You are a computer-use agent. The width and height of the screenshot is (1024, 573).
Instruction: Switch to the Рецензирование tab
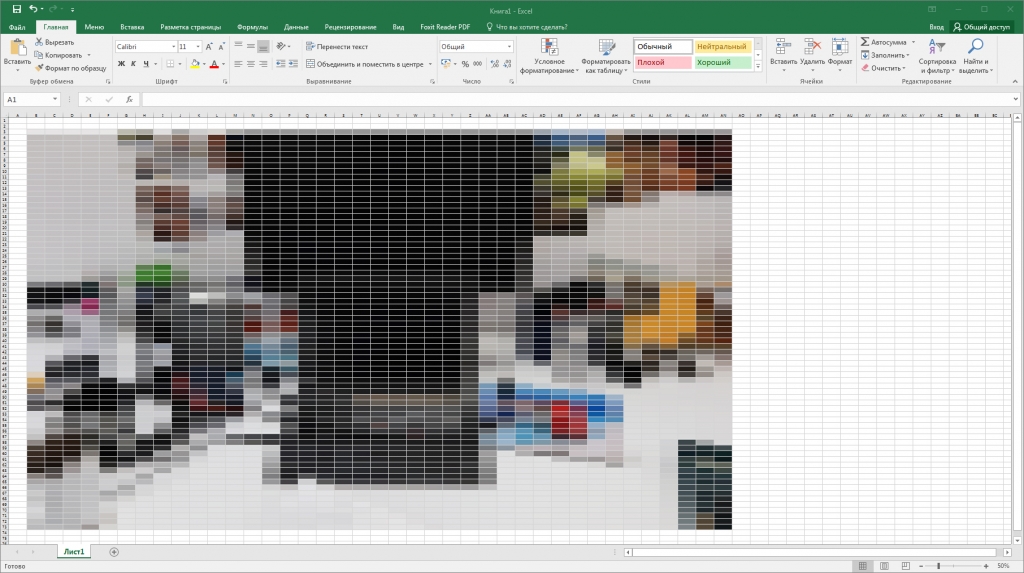pyautogui.click(x=350, y=27)
